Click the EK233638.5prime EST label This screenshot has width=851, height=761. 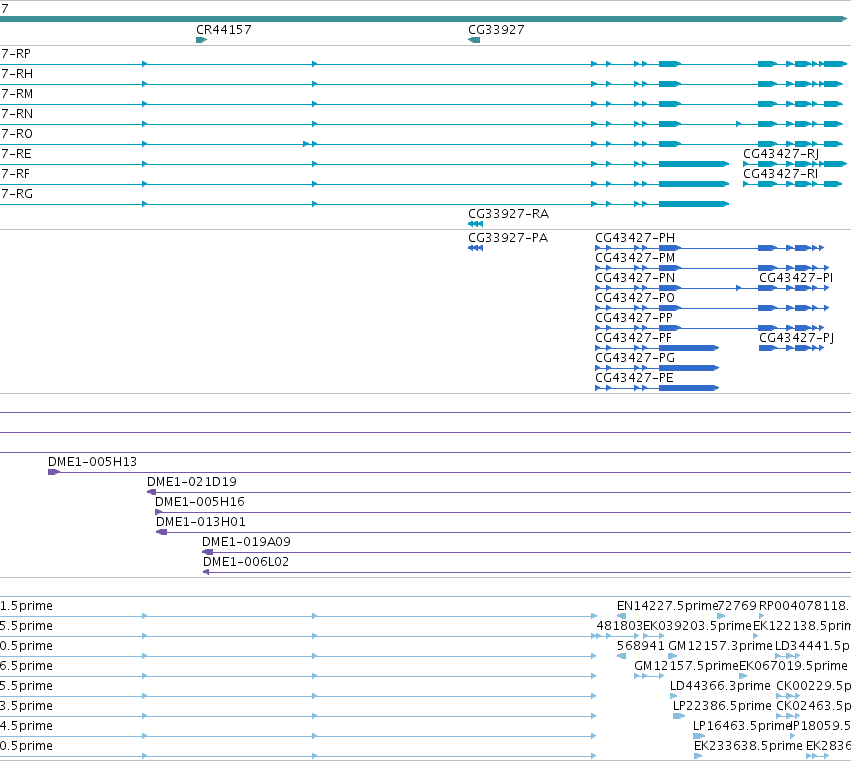click(x=748, y=746)
